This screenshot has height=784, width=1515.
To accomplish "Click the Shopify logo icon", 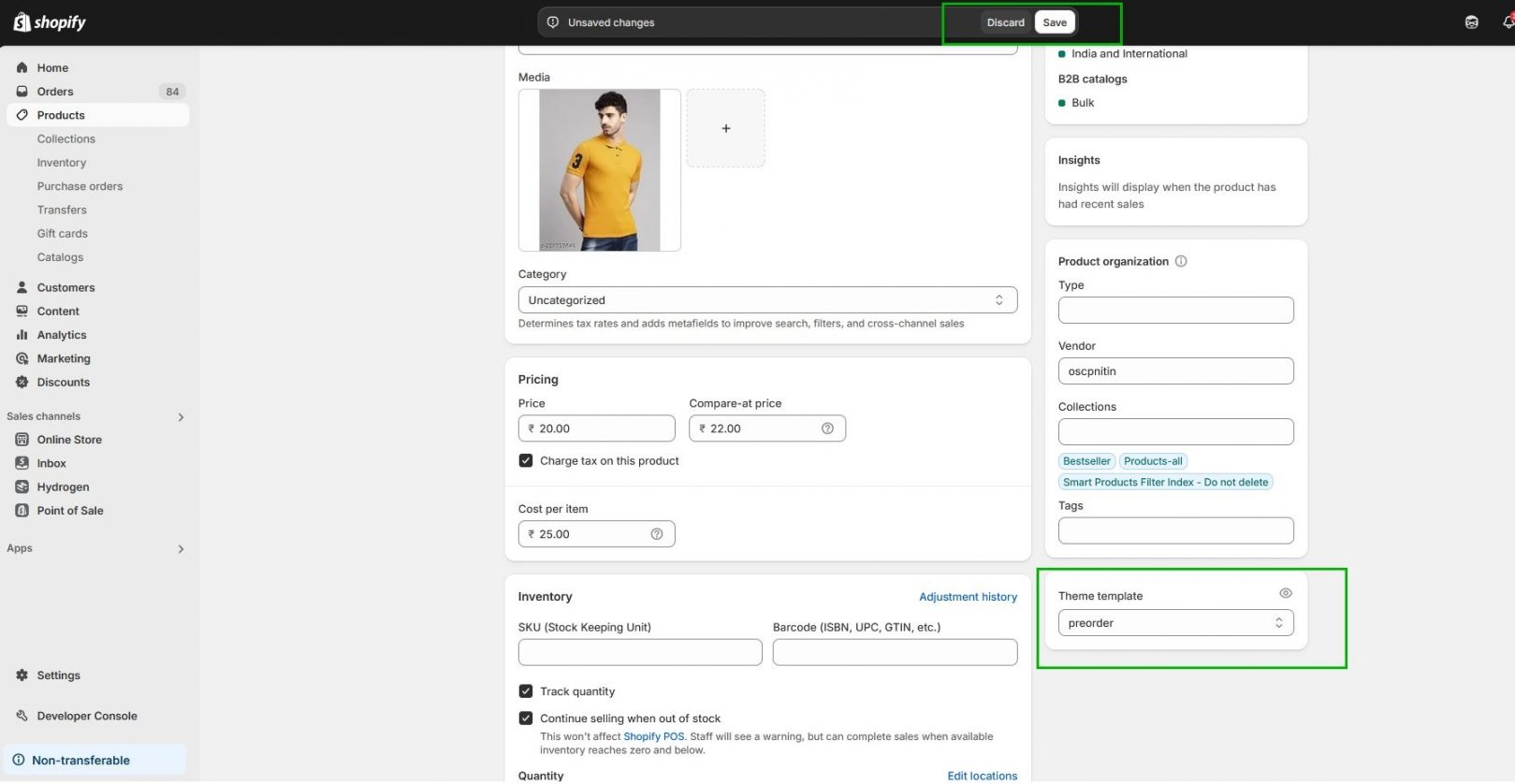I will click(x=22, y=22).
